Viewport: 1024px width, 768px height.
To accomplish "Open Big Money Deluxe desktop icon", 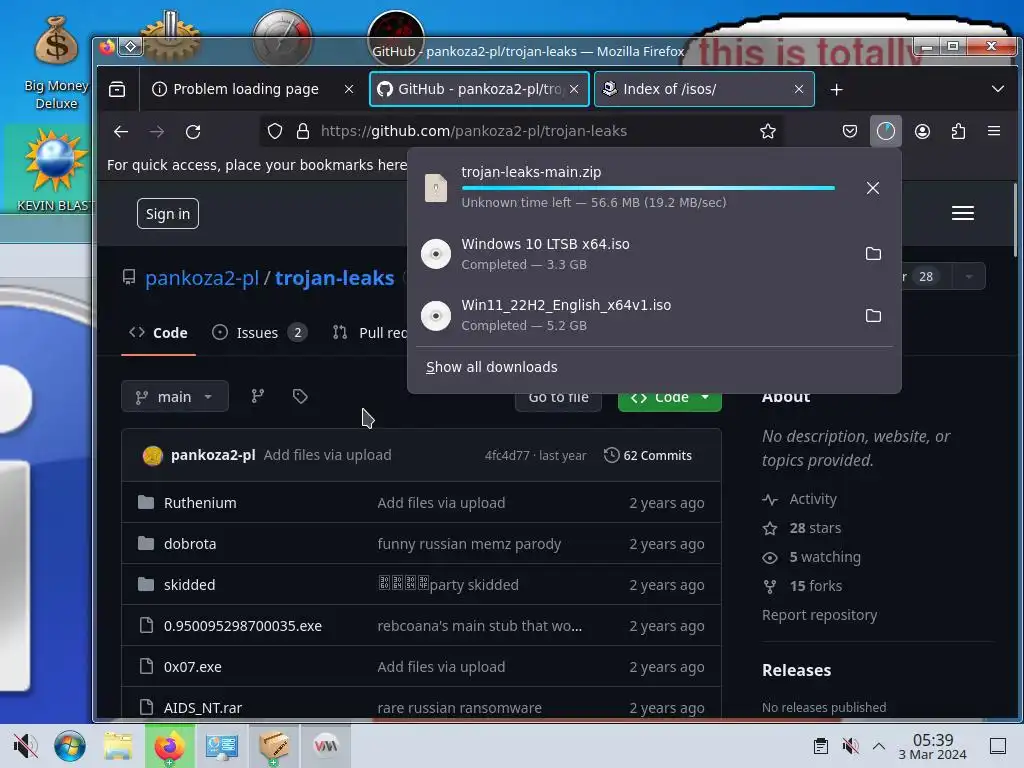I will (56, 63).
